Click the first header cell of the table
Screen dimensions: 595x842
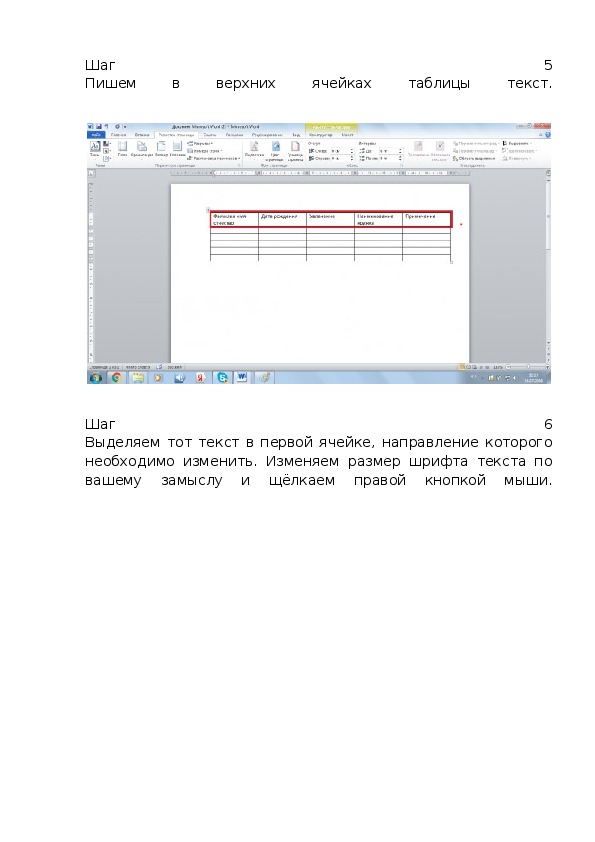click(234, 220)
